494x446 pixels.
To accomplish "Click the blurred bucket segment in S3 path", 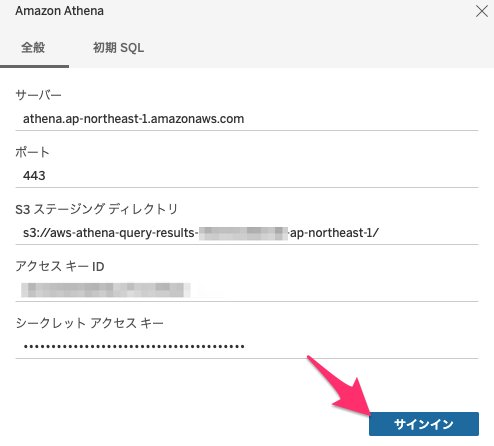I will tap(243, 233).
